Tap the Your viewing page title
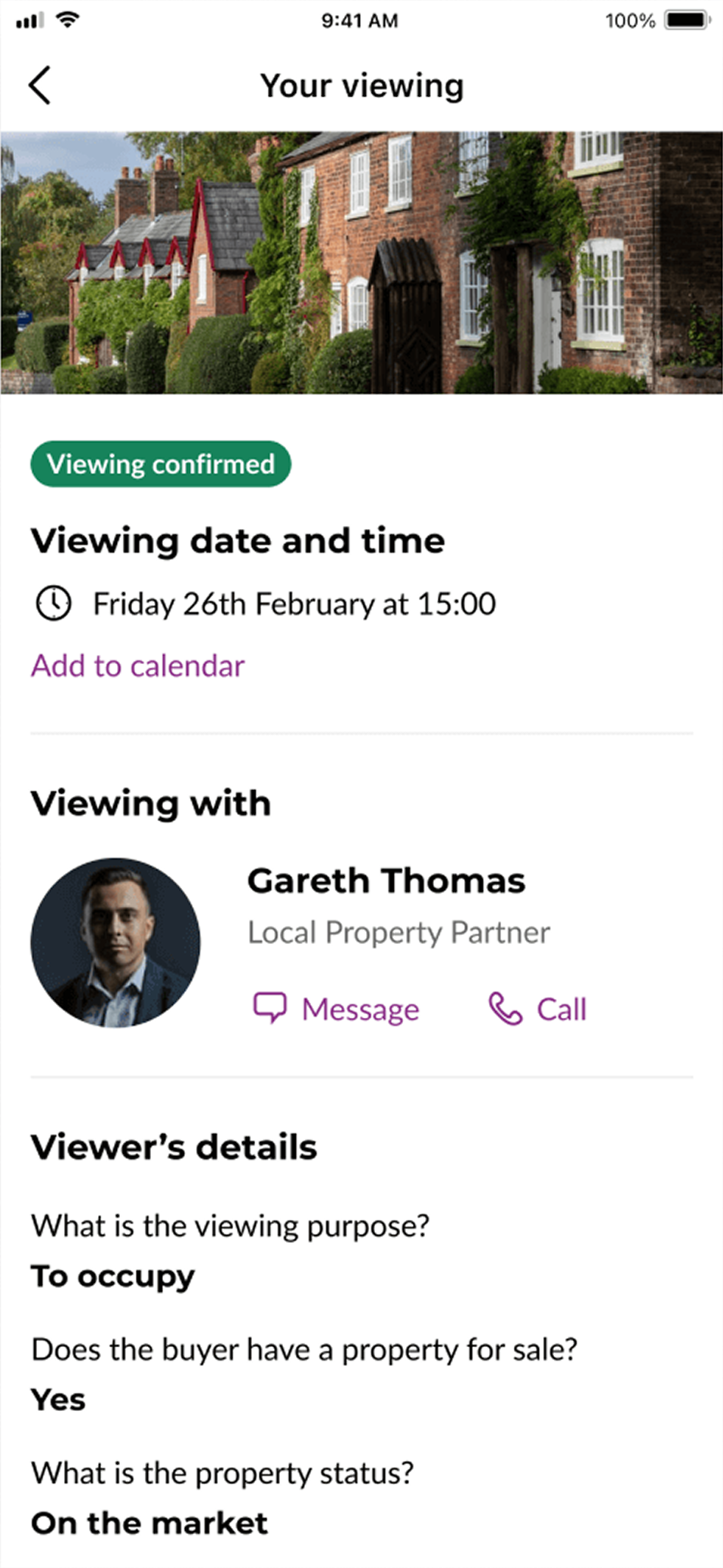Image resolution: width=723 pixels, height=1568 pixels. pos(361,85)
